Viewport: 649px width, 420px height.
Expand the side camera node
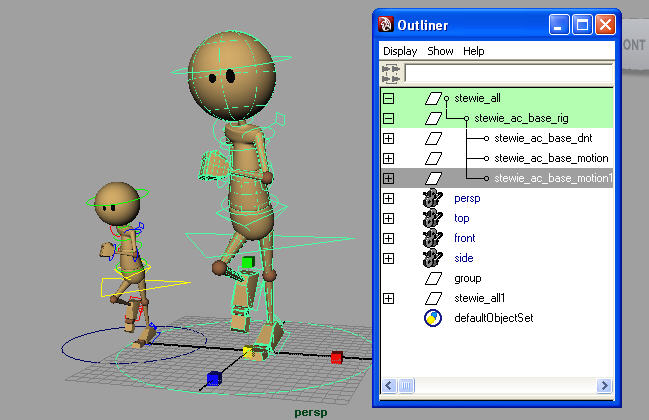[x=388, y=258]
